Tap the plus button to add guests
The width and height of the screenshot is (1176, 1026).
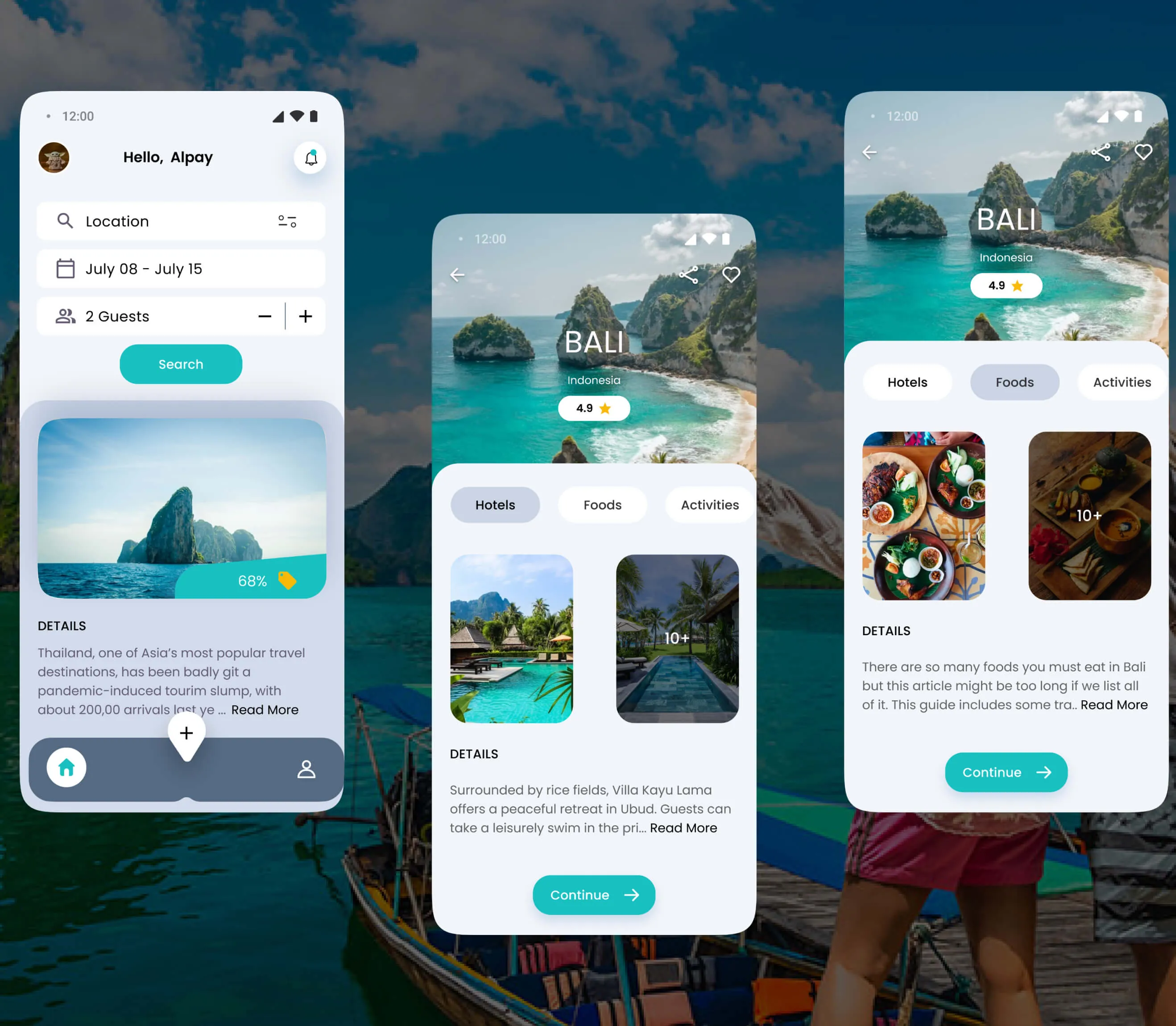(x=306, y=315)
